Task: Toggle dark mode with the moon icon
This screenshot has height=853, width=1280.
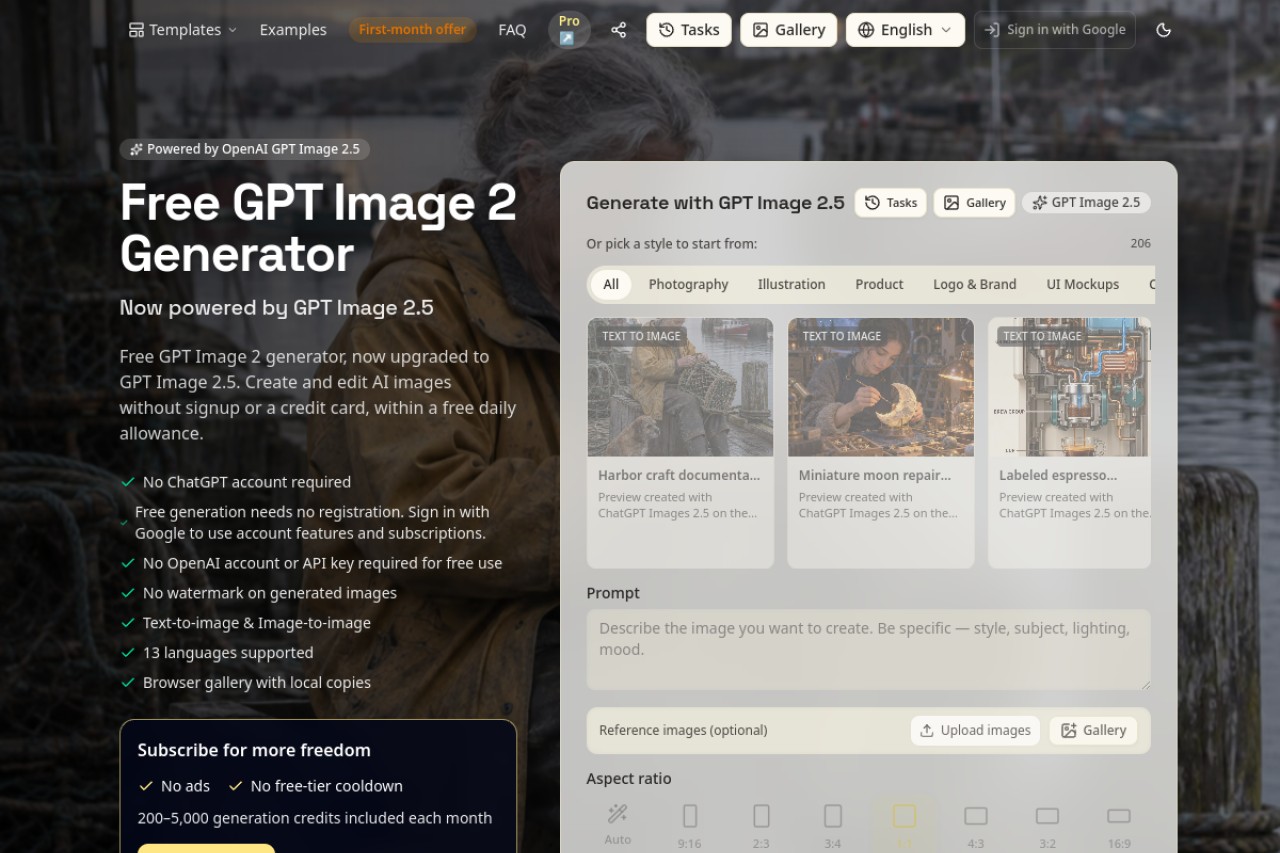Action: pyautogui.click(x=1163, y=30)
